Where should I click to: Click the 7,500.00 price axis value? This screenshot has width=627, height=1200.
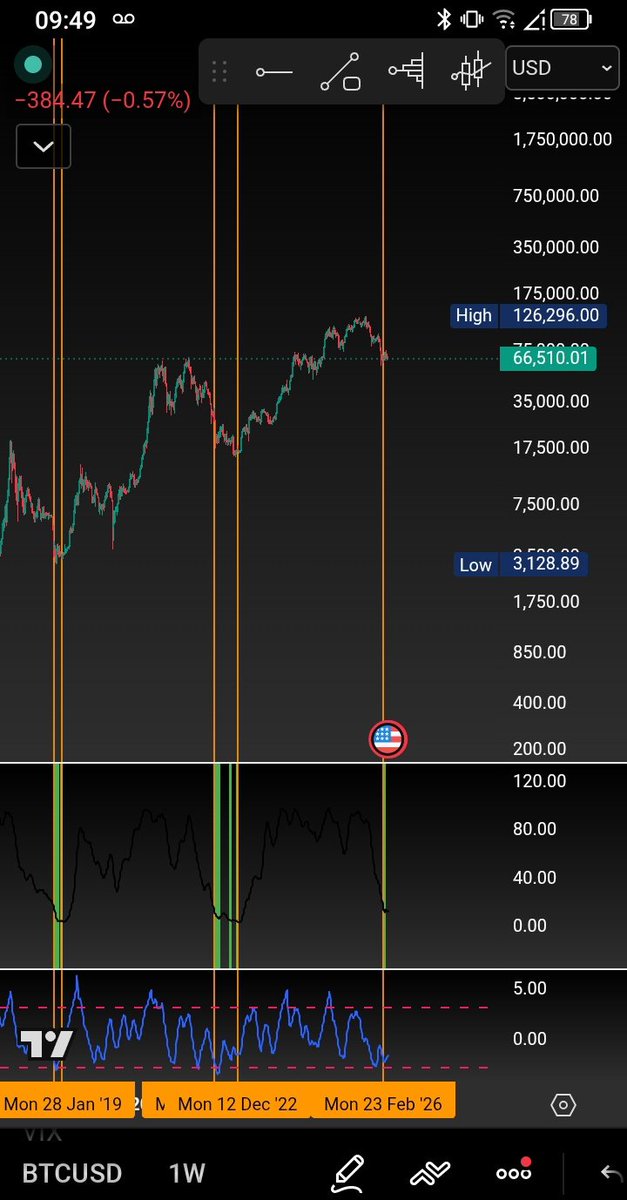point(546,504)
